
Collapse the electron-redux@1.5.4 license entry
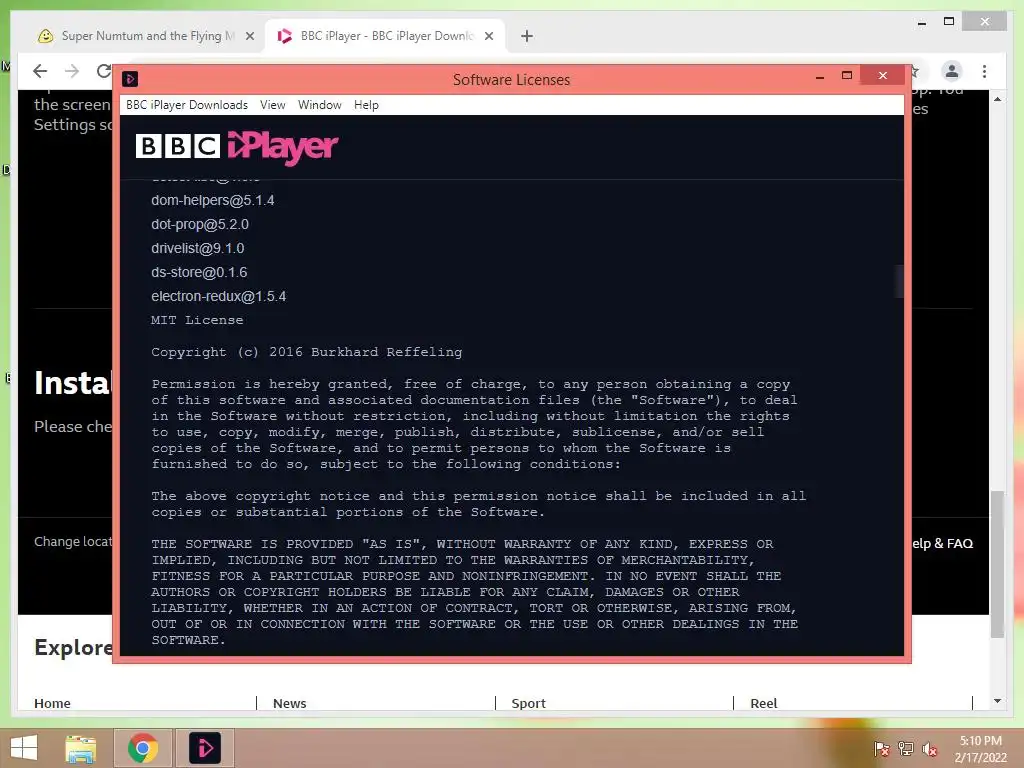click(x=218, y=296)
